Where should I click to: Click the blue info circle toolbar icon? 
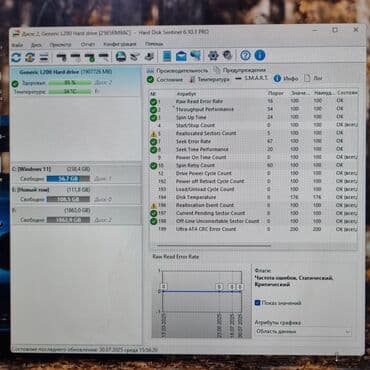[260, 55]
